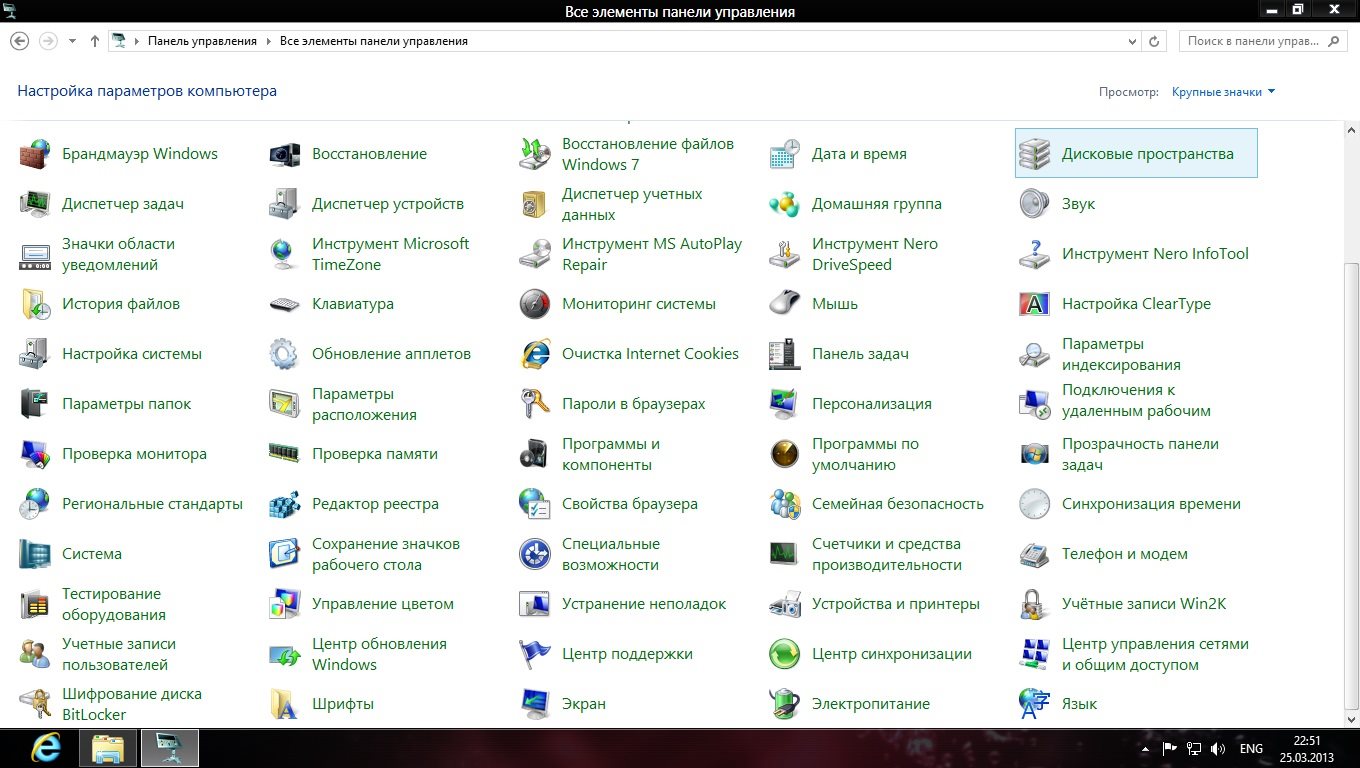This screenshot has width=1360, height=768.
Task: Click the search control panel field
Action: (x=1263, y=42)
